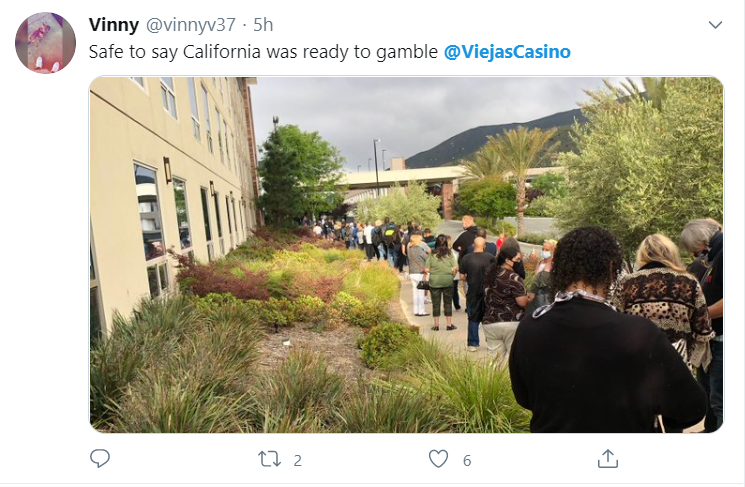The image size is (745, 487).
Task: Open tweet permalink via 5h timestamp
Action: (x=263, y=25)
